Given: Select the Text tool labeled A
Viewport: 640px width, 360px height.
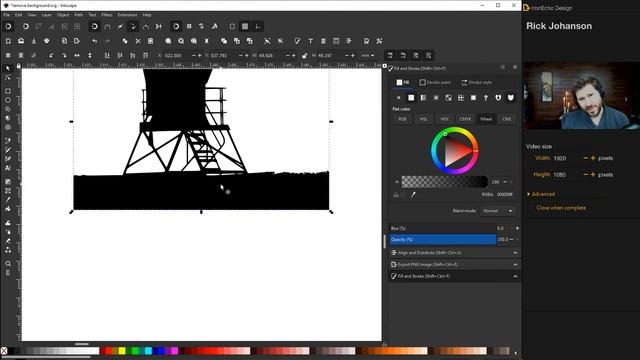Looking at the screenshot, I should coord(8,168).
